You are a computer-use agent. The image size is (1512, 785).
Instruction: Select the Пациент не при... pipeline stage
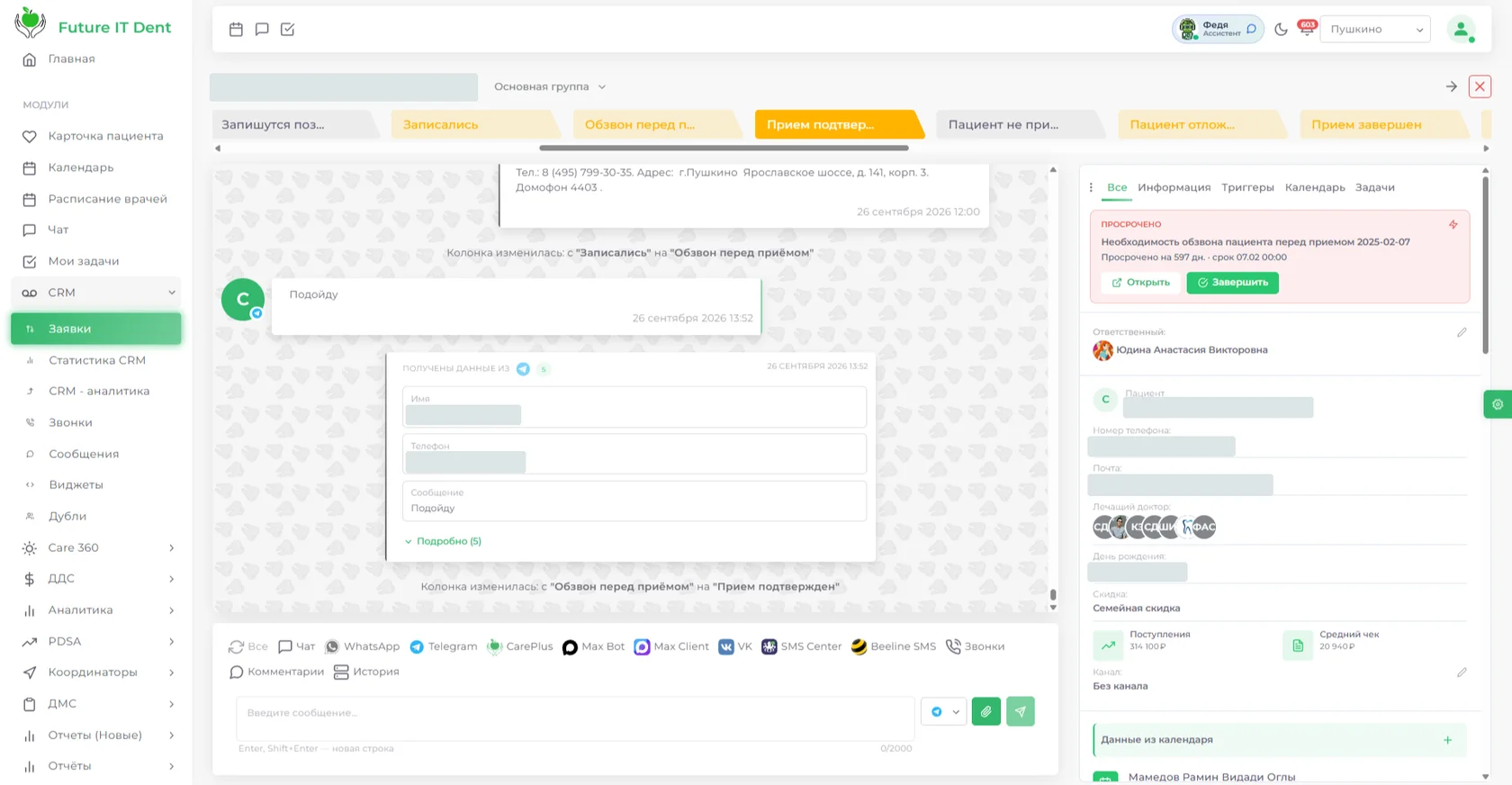1019,124
